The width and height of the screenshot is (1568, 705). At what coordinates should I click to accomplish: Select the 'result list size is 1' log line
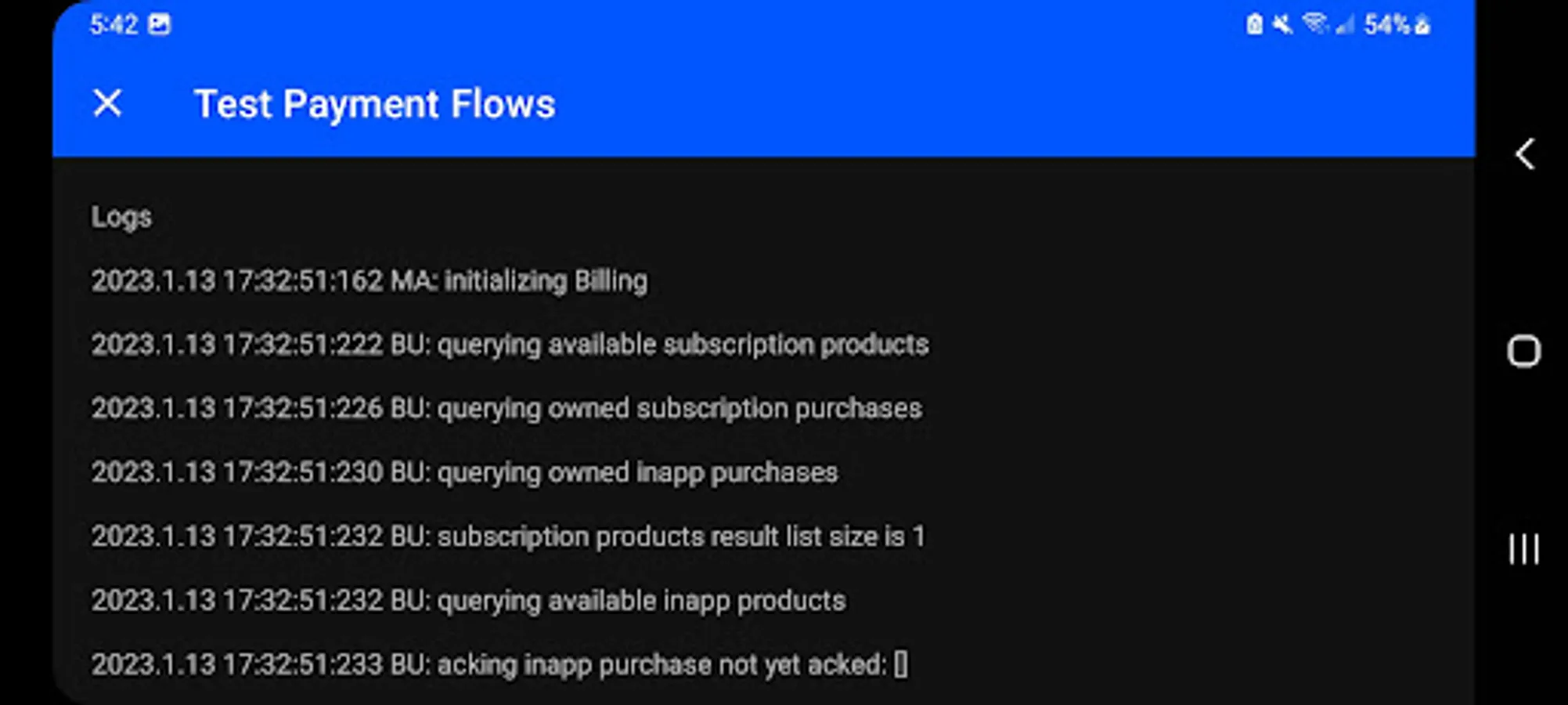[x=508, y=537]
